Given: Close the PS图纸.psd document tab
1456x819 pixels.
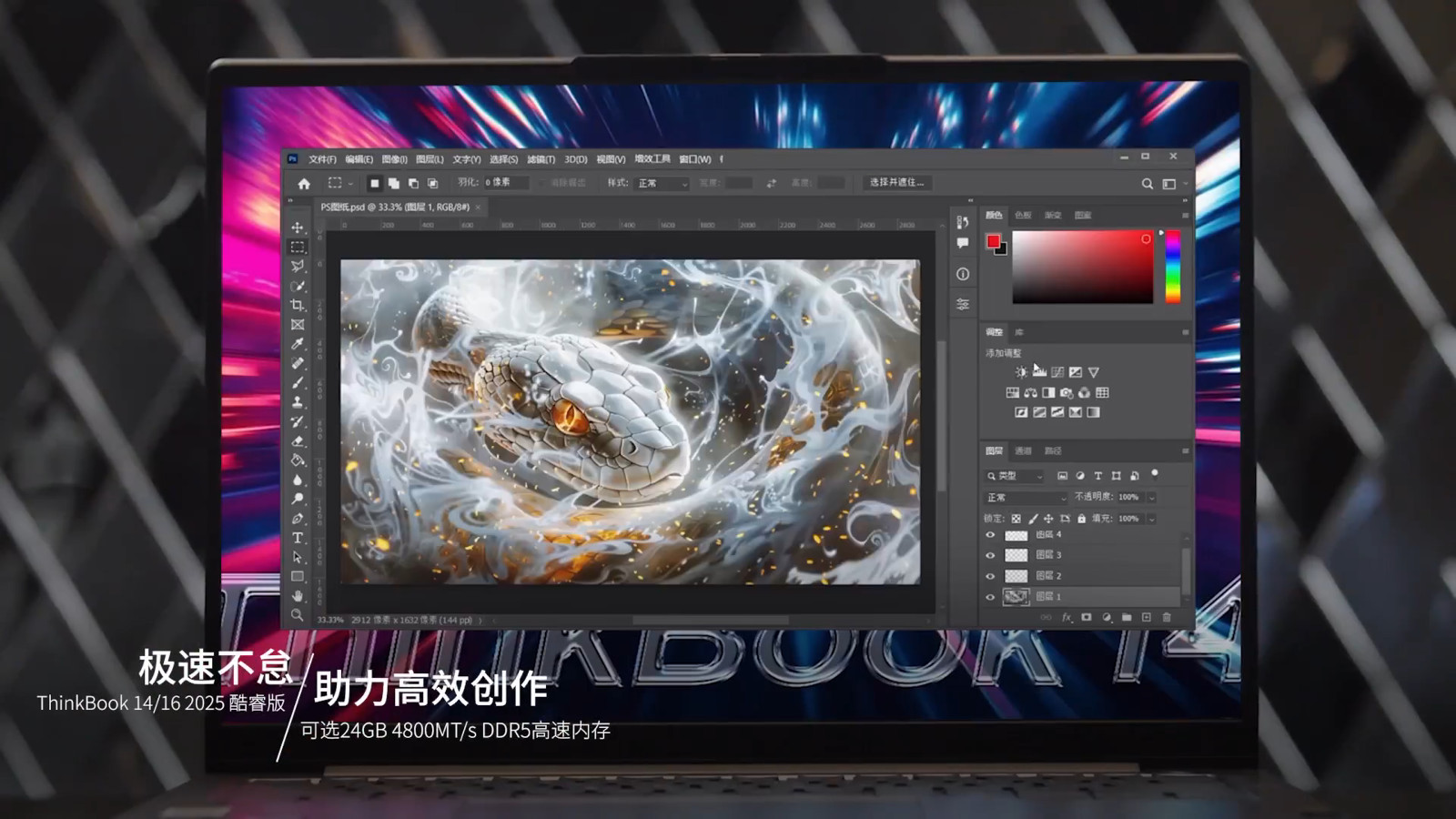Looking at the screenshot, I should 479,207.
